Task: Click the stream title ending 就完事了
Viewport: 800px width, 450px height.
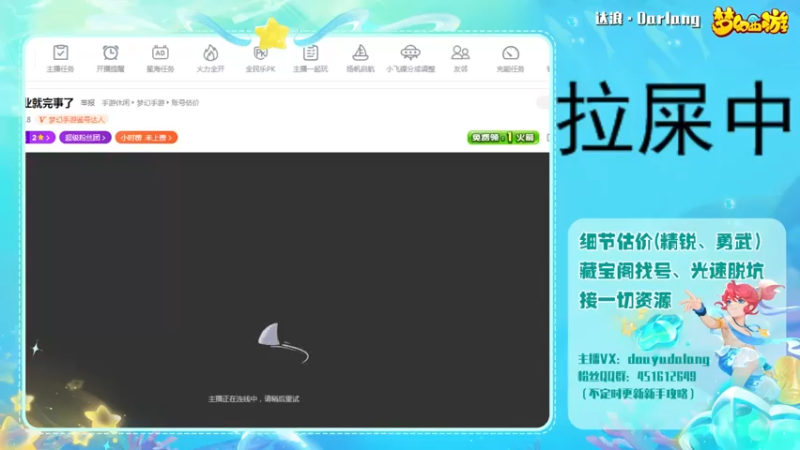Action: 49,103
